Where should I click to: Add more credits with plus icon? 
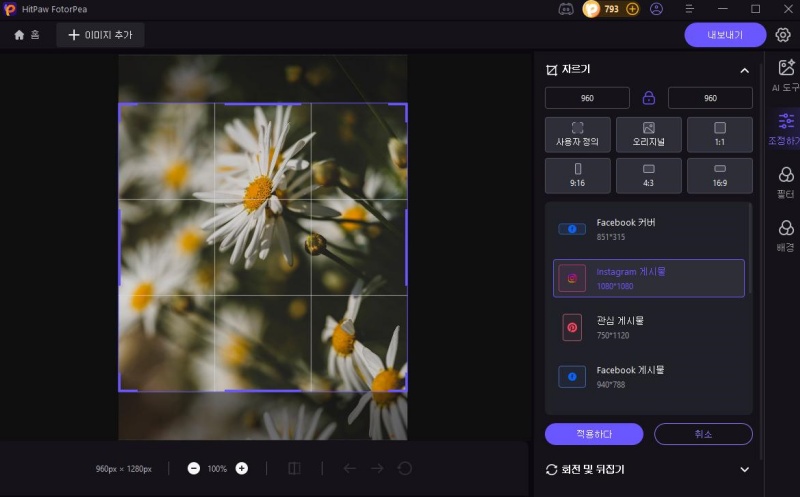click(632, 9)
